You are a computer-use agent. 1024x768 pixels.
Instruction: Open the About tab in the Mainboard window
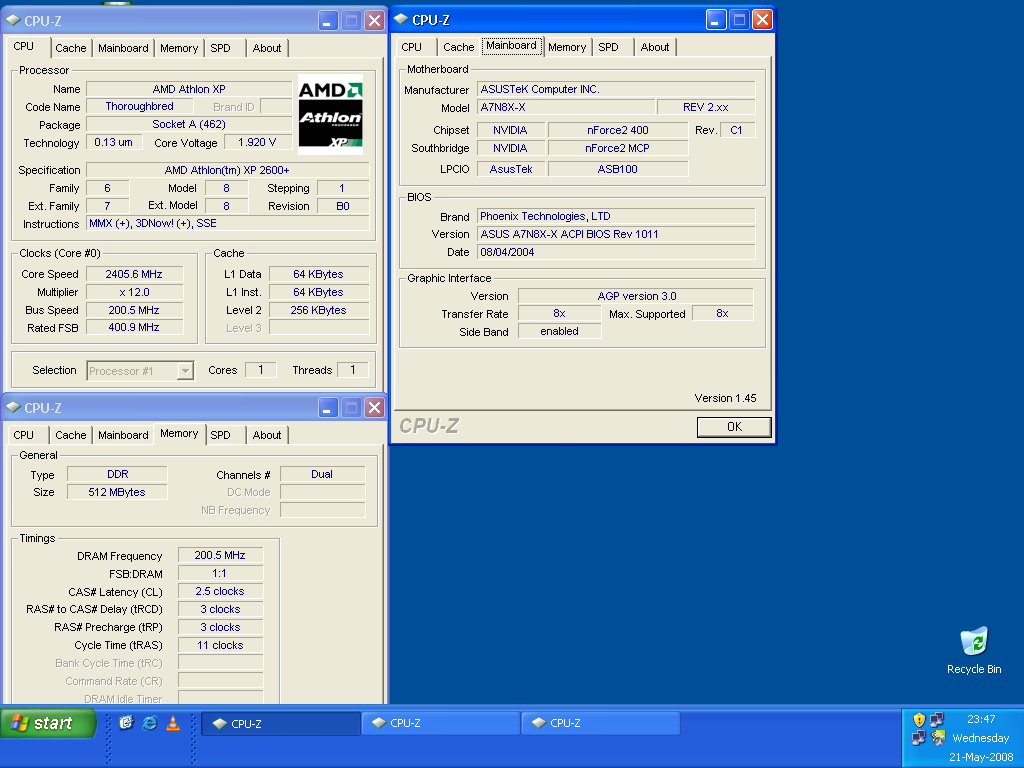pos(654,47)
